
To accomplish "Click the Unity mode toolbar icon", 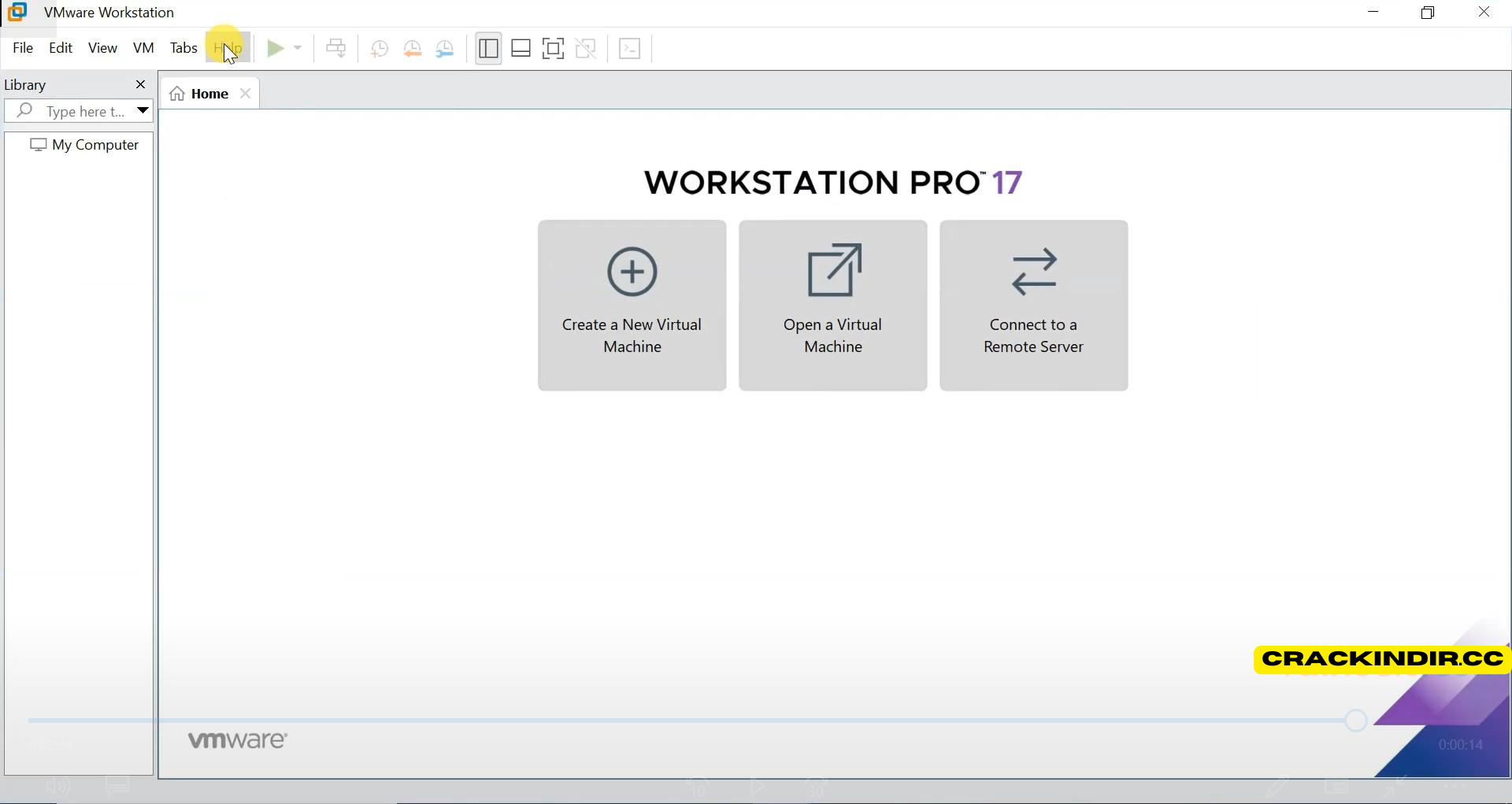I will (x=586, y=49).
